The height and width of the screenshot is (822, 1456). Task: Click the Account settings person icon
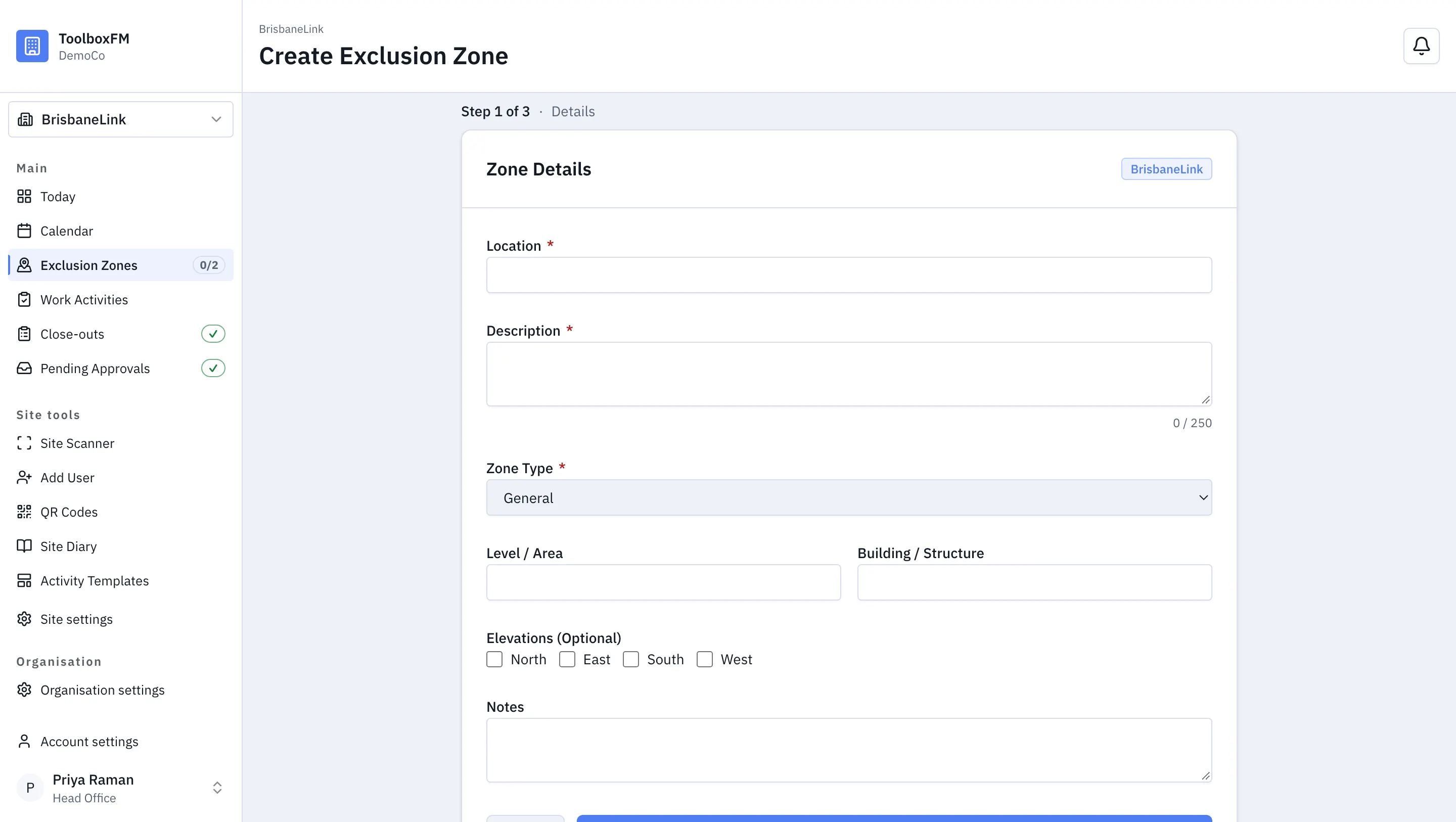24,741
